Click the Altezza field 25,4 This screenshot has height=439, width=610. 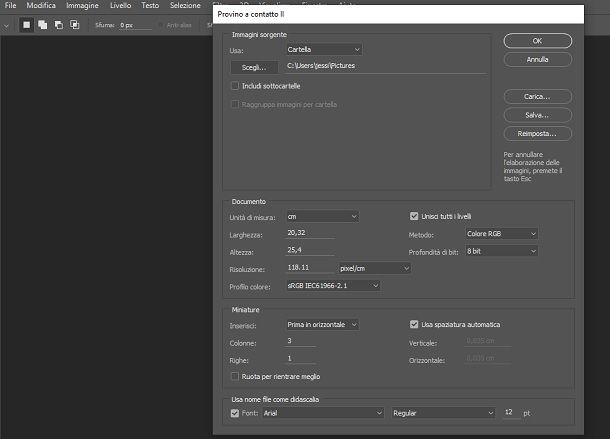coord(310,250)
